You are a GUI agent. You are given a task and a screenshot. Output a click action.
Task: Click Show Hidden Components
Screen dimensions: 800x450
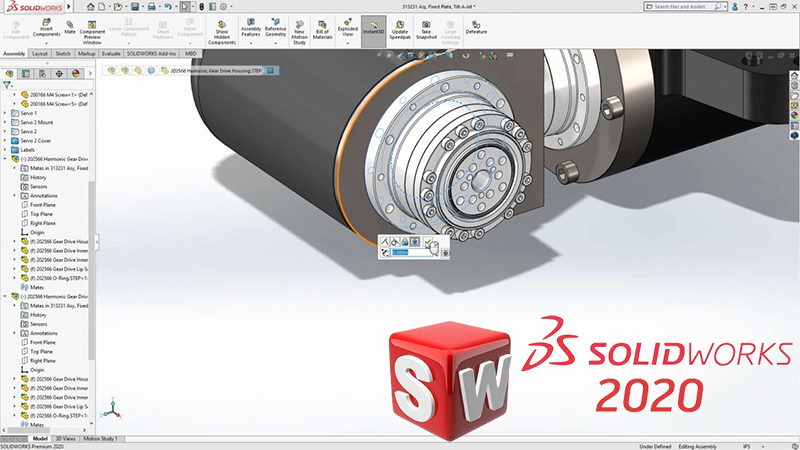(222, 33)
